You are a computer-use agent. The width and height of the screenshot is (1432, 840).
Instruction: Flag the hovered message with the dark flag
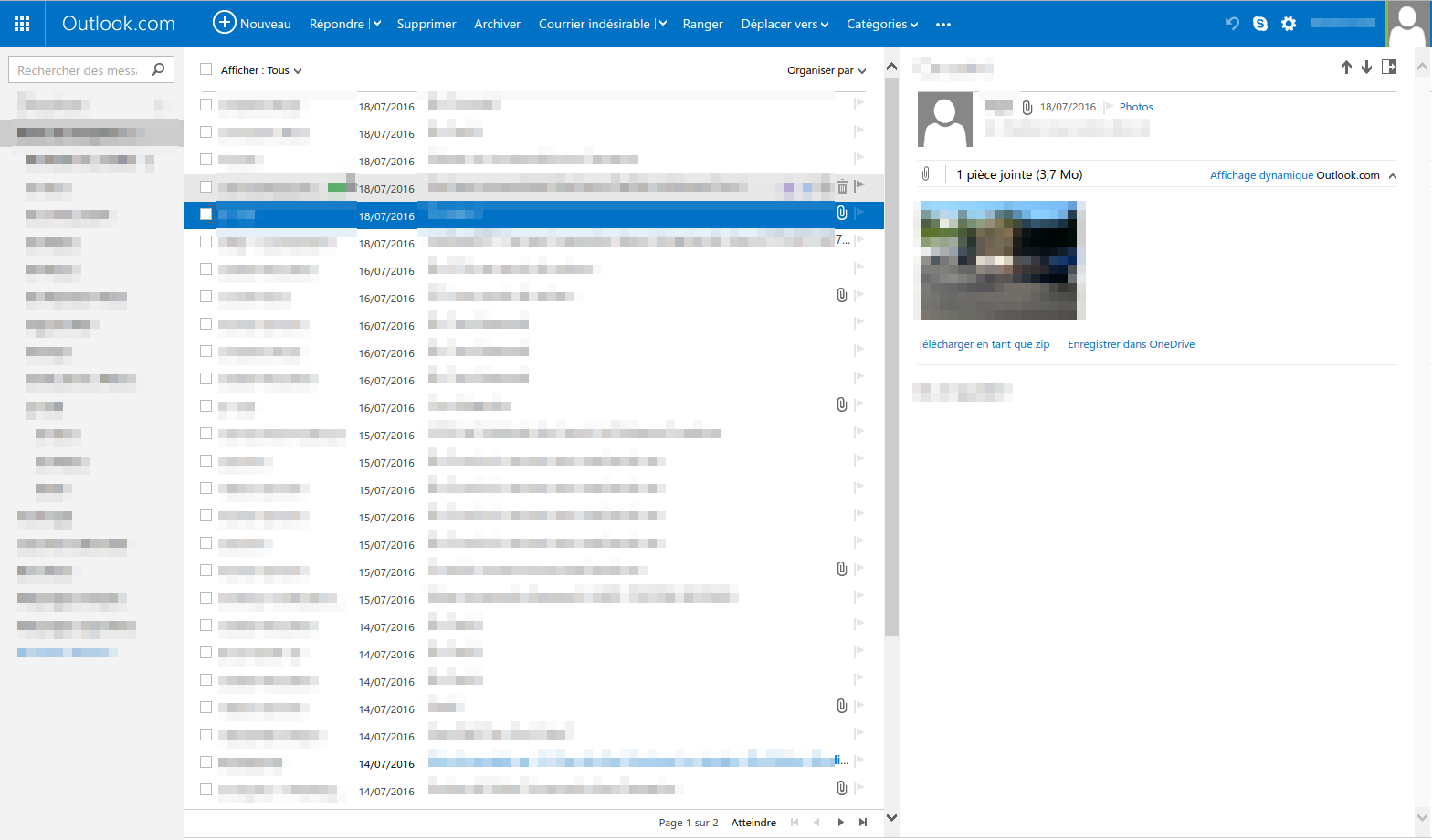tap(859, 185)
